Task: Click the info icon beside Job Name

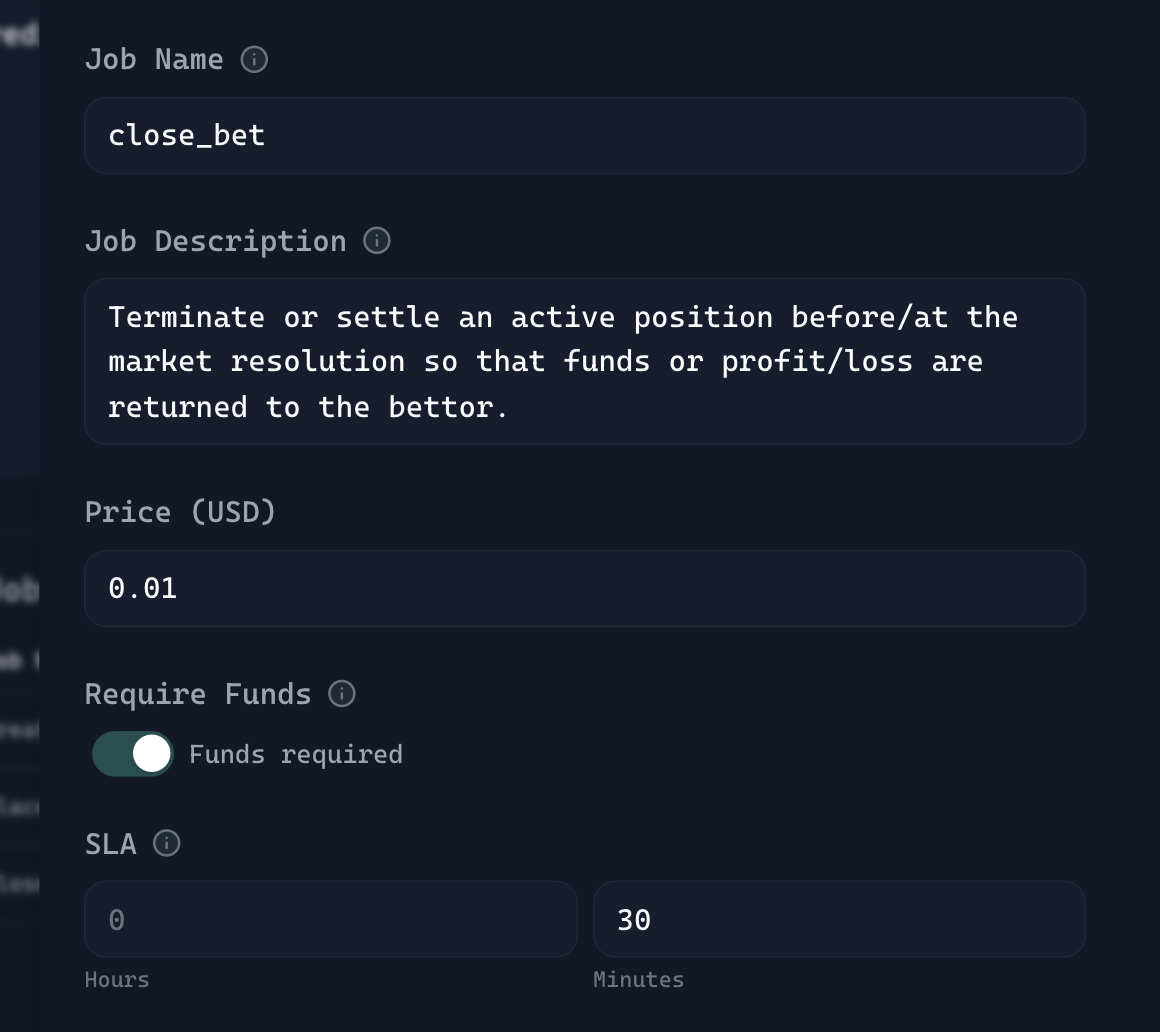Action: (254, 60)
